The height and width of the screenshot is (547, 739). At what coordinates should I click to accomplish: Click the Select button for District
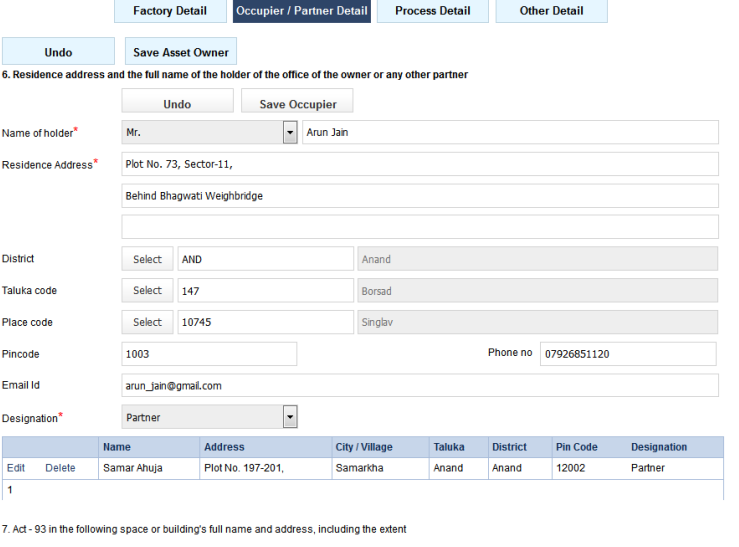coord(147,259)
